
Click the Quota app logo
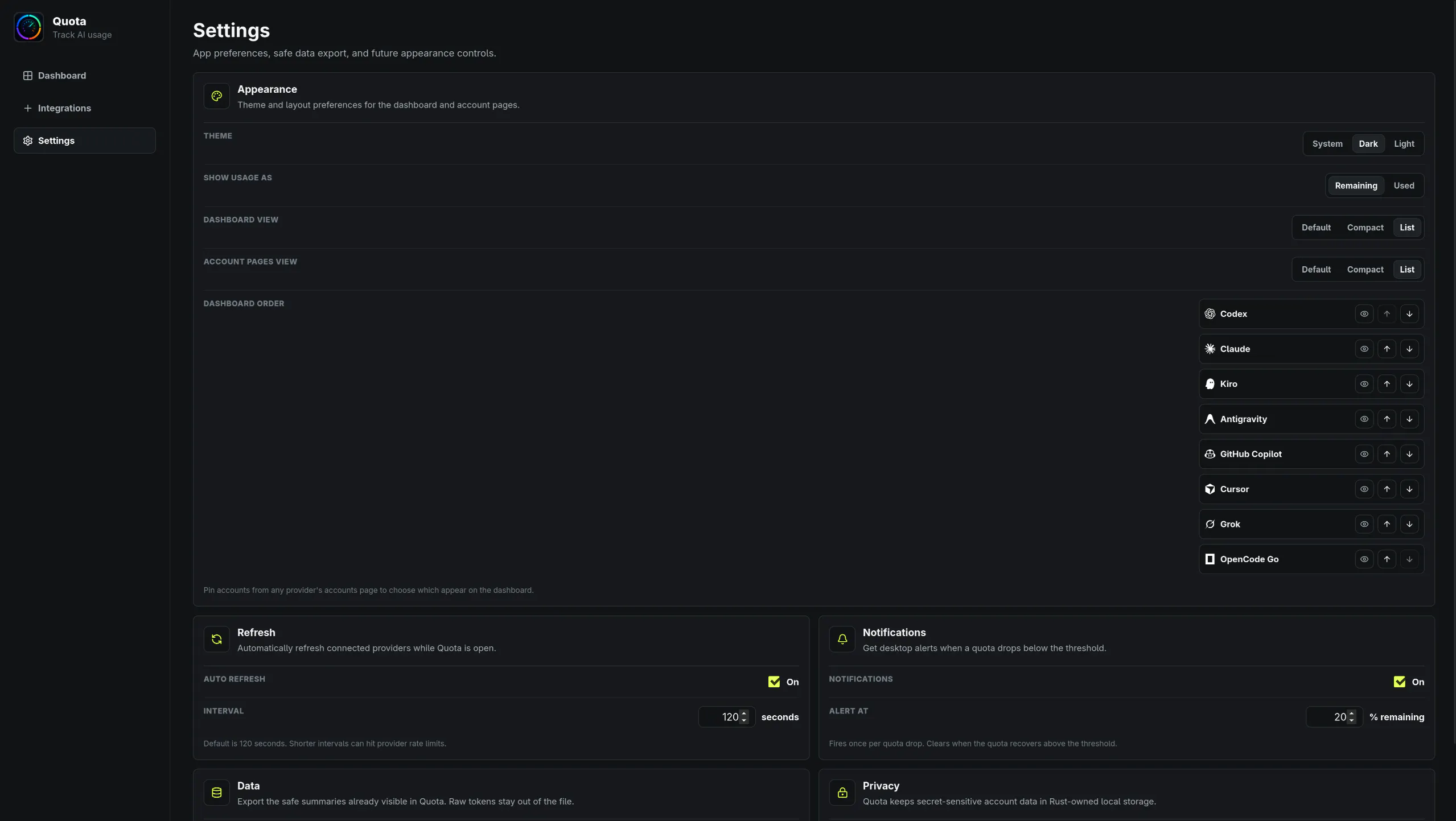coord(28,27)
